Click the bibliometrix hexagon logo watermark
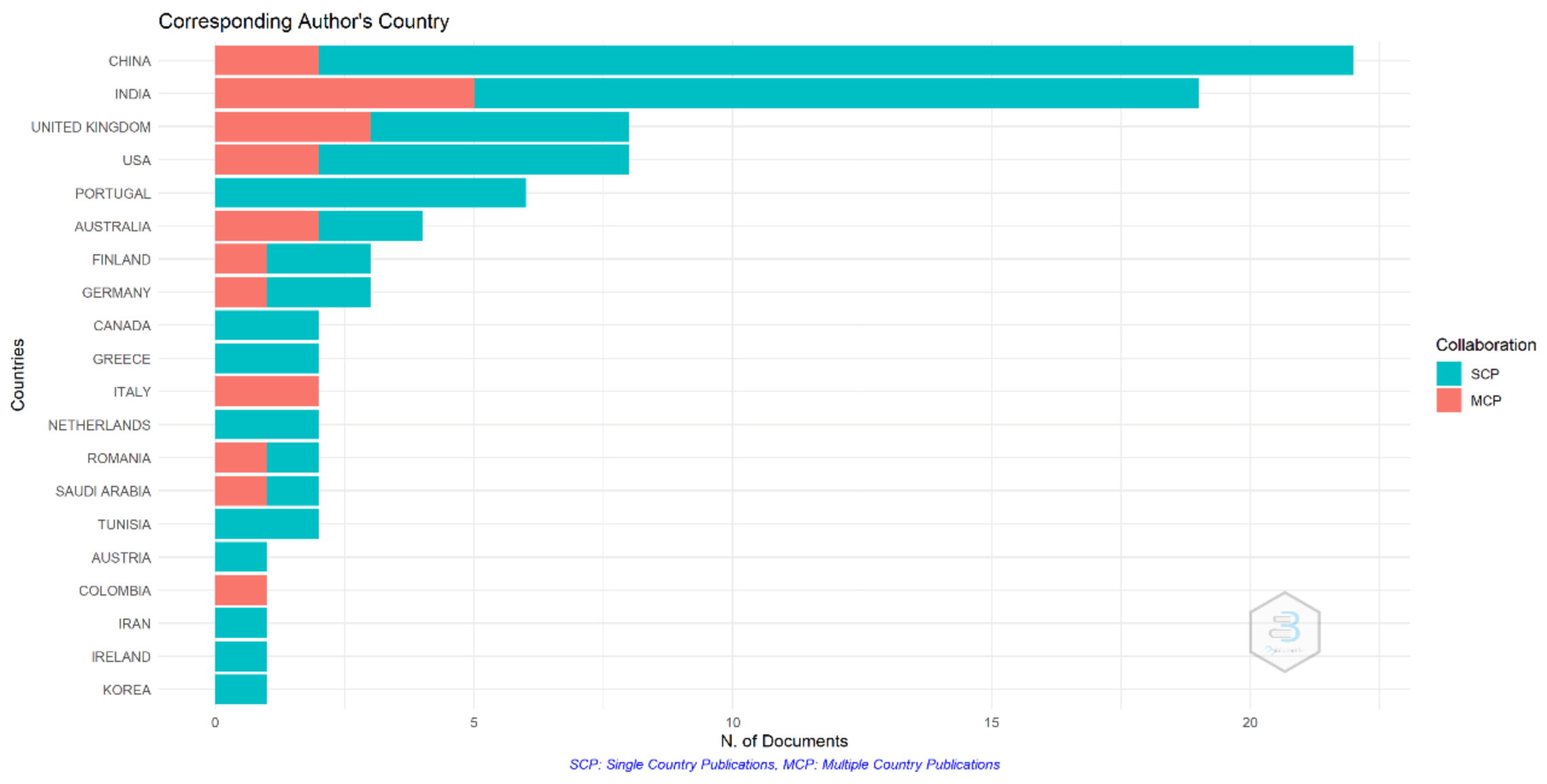This screenshot has height=784, width=1547. click(x=1284, y=632)
